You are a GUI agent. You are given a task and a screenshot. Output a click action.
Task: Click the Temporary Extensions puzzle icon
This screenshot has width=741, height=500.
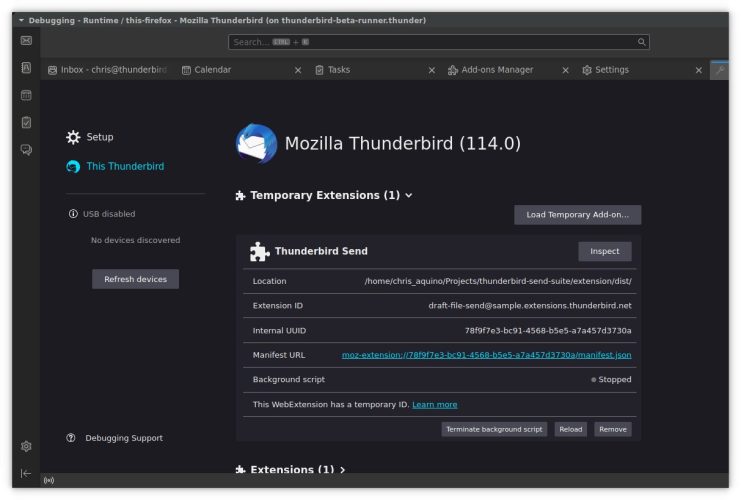(x=241, y=195)
